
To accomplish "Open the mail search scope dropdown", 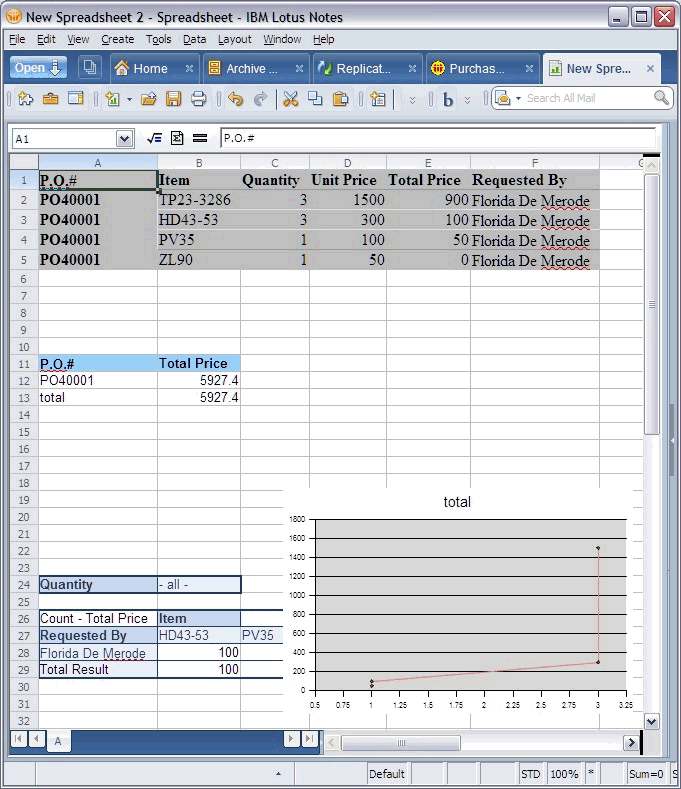I will [x=518, y=98].
